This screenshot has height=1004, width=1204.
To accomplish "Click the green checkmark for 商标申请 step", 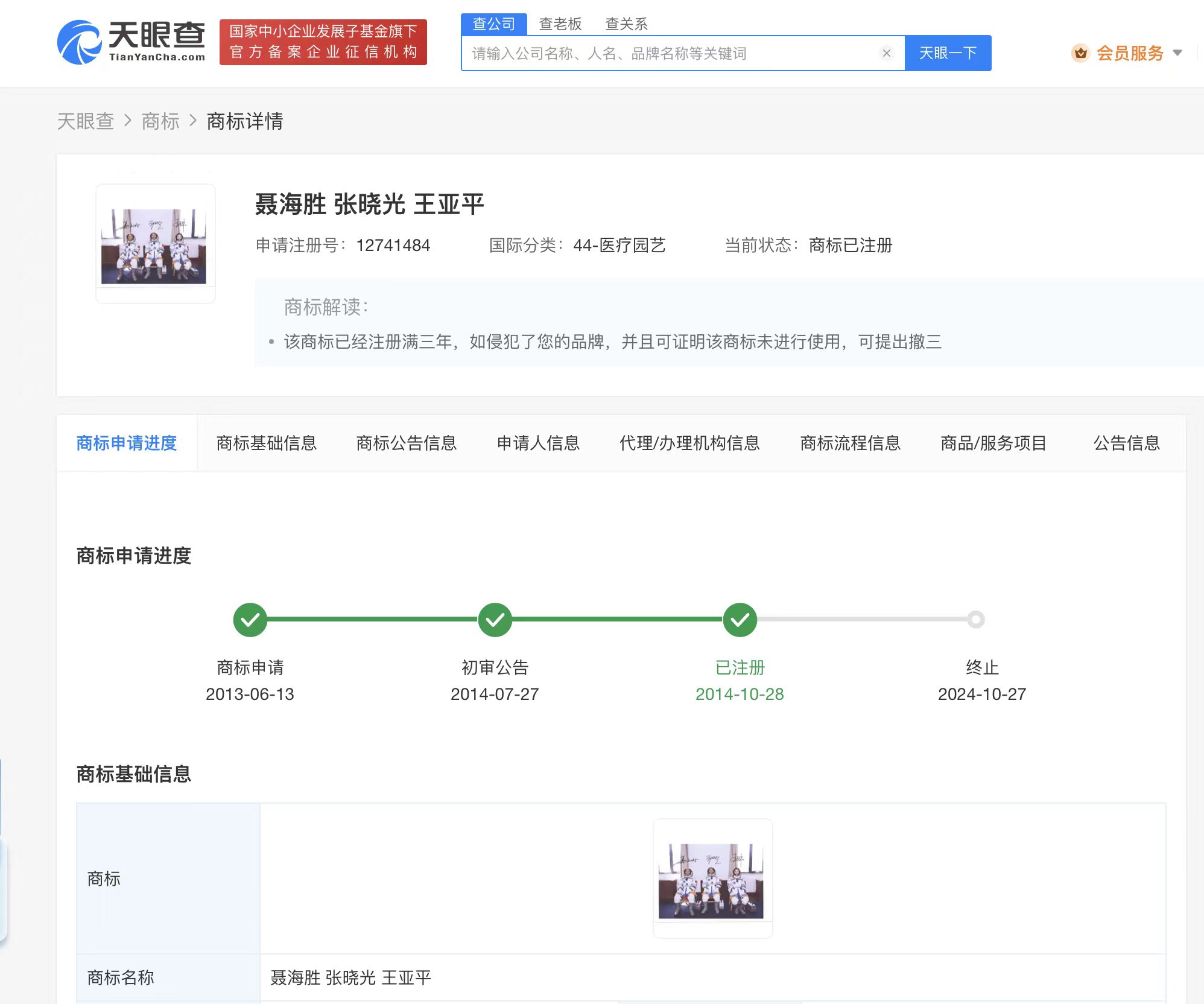I will click(250, 620).
